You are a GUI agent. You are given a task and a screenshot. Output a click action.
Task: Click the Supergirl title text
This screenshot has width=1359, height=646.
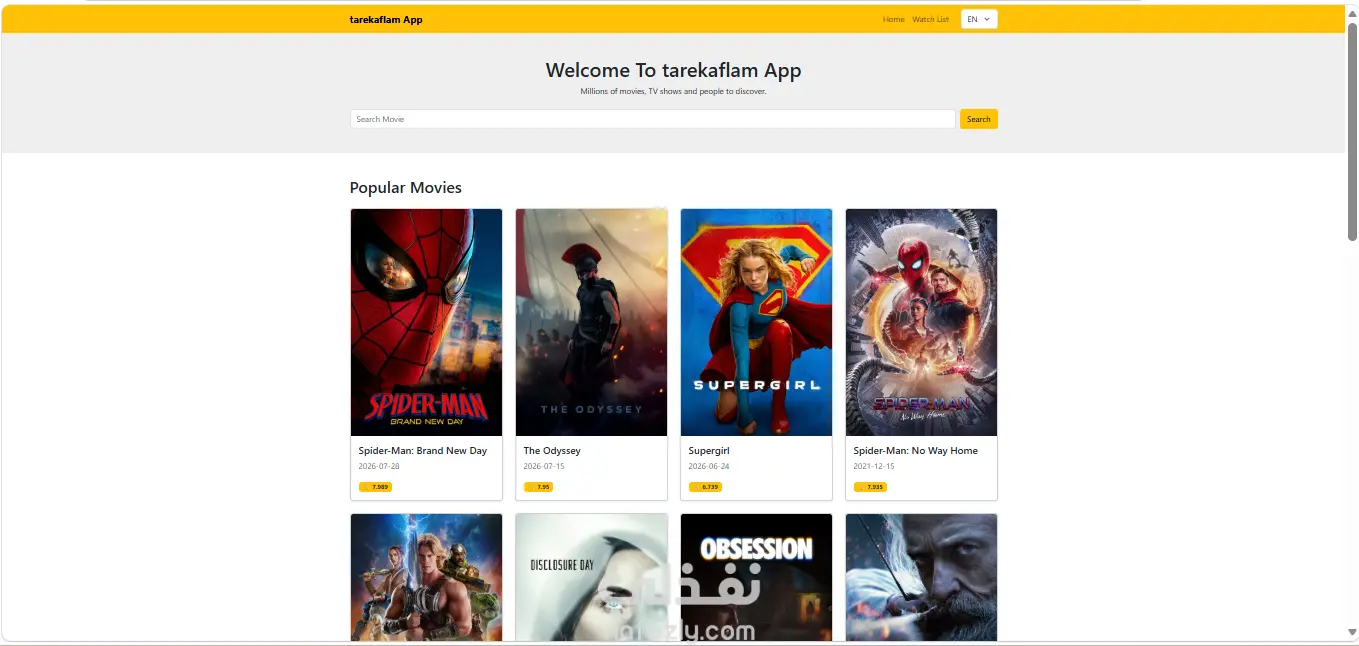coord(709,451)
